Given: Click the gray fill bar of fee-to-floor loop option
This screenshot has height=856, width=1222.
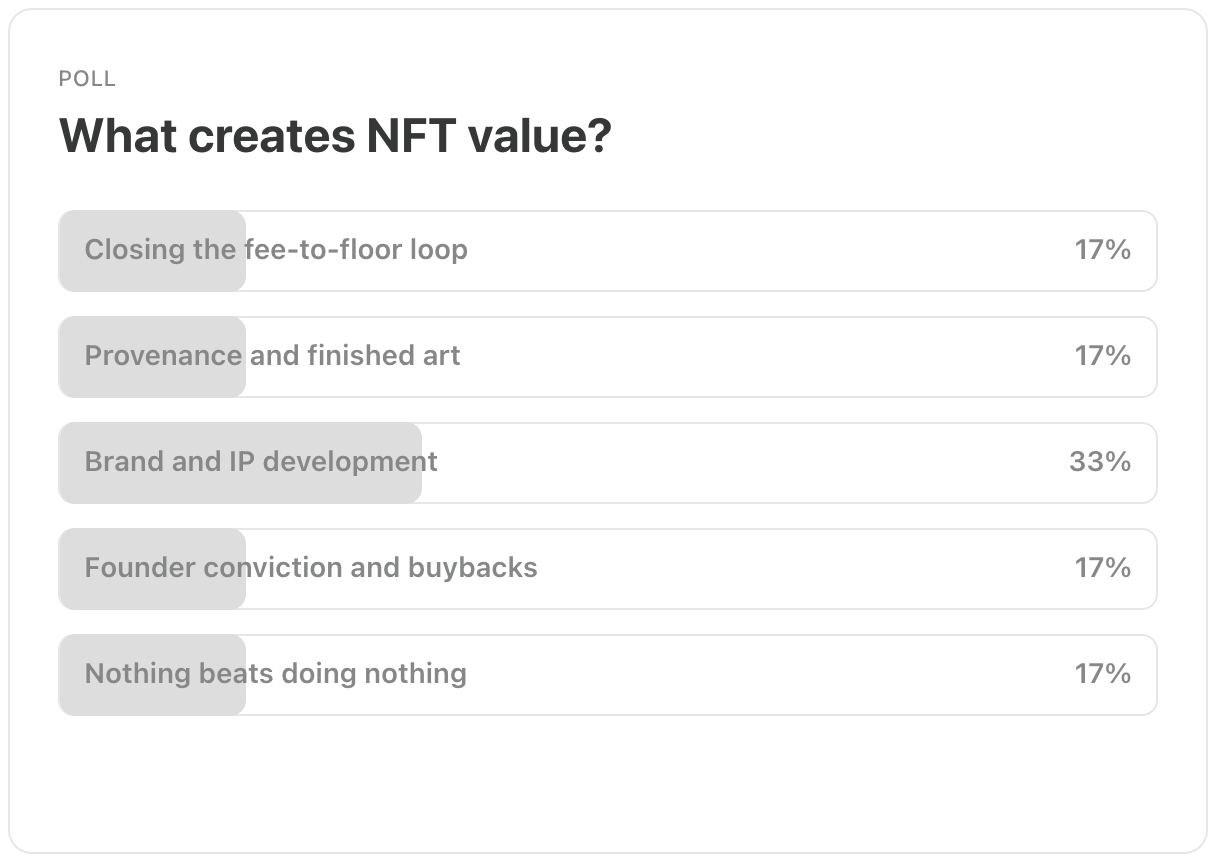Looking at the screenshot, I should [153, 251].
